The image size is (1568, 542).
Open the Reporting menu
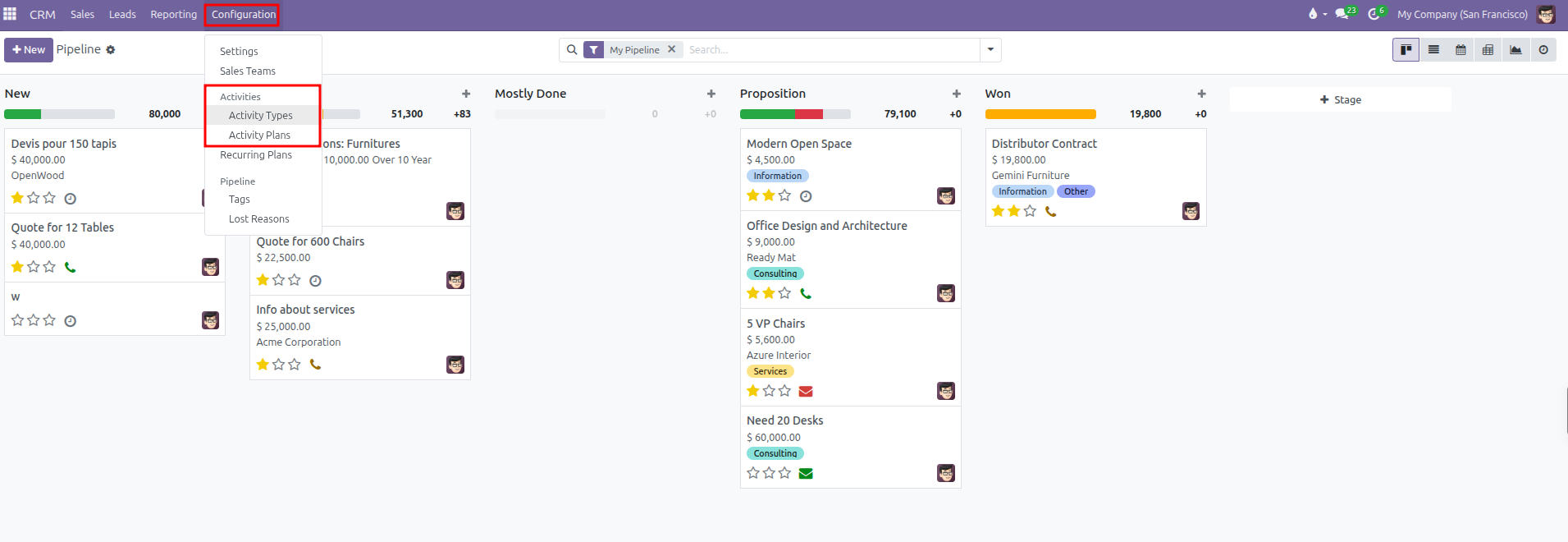click(173, 14)
